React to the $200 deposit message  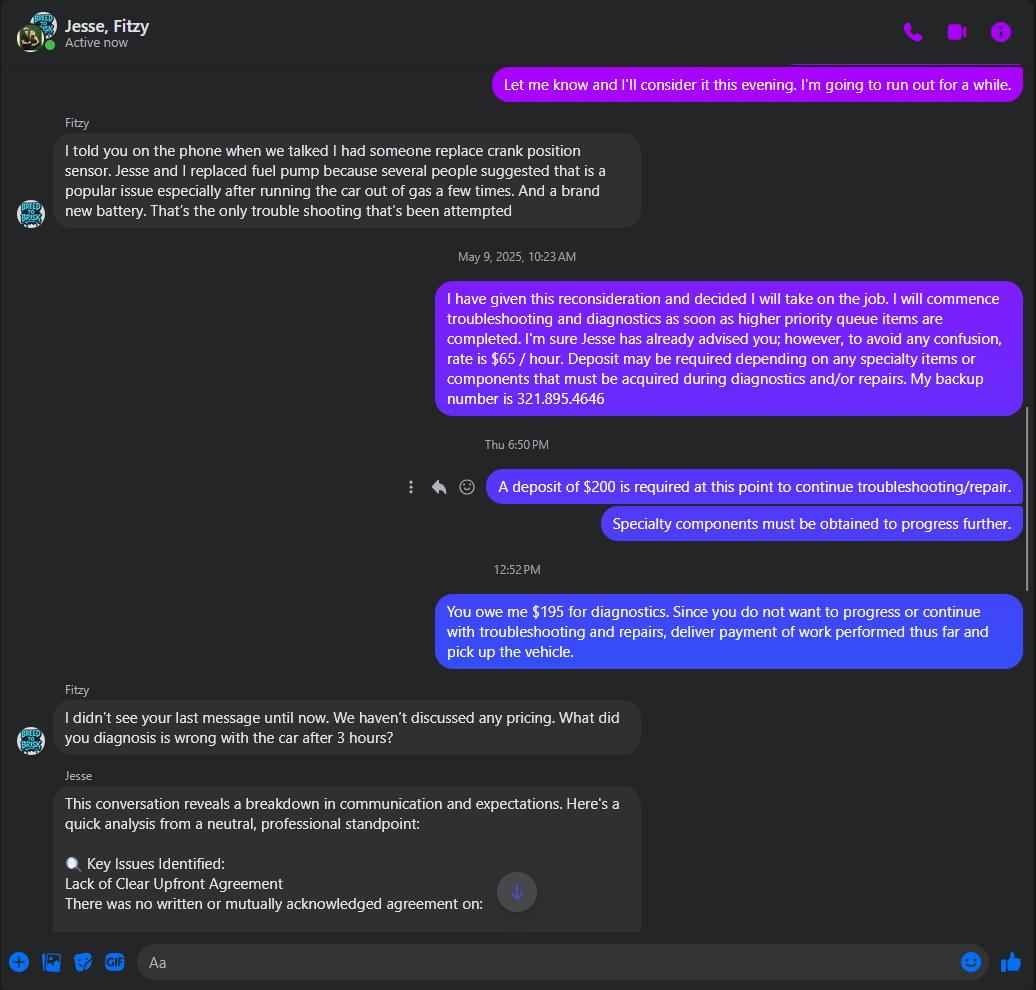click(467, 487)
